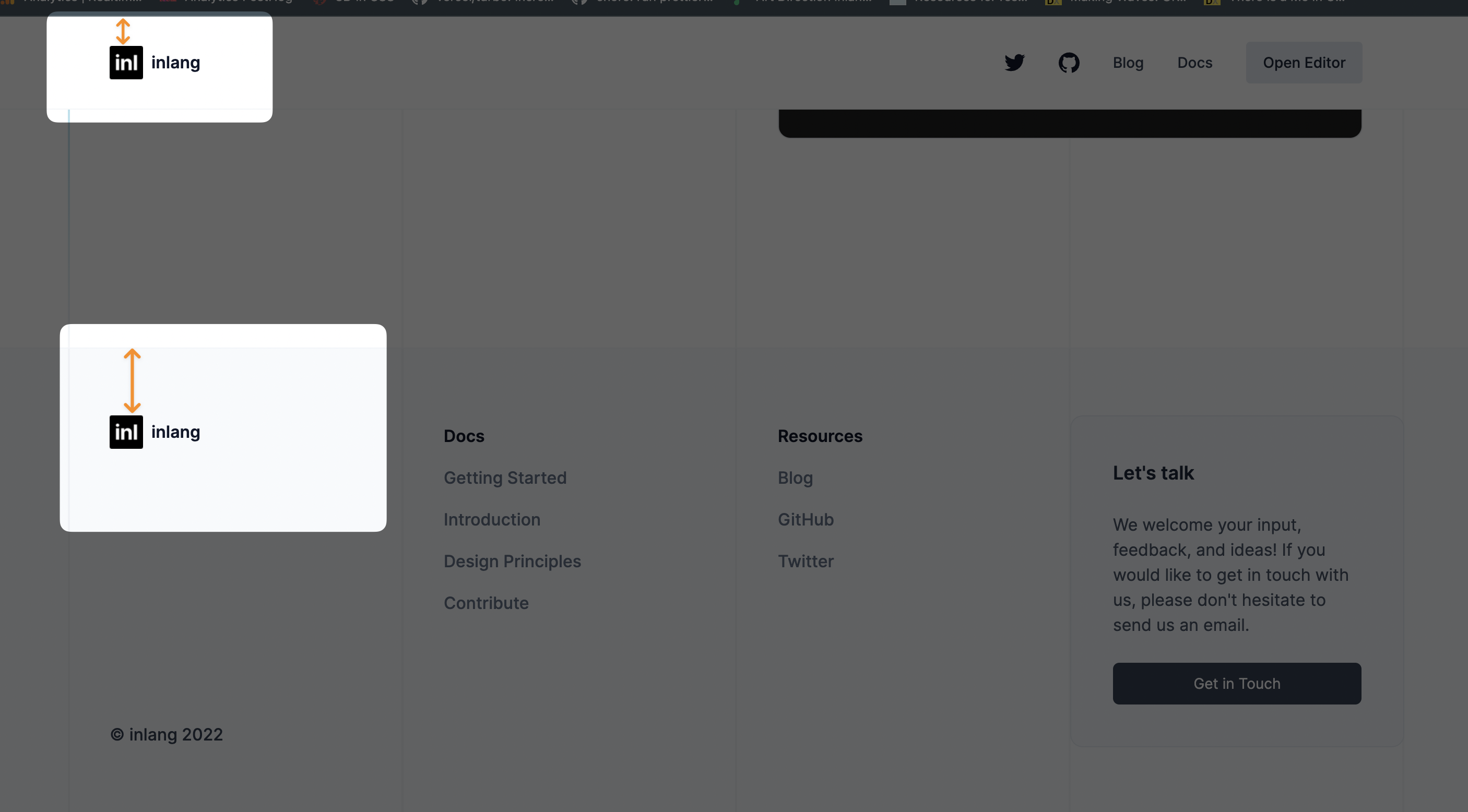This screenshot has height=812, width=1468.
Task: Open the GitHub octocat icon in header
Action: tap(1069, 63)
